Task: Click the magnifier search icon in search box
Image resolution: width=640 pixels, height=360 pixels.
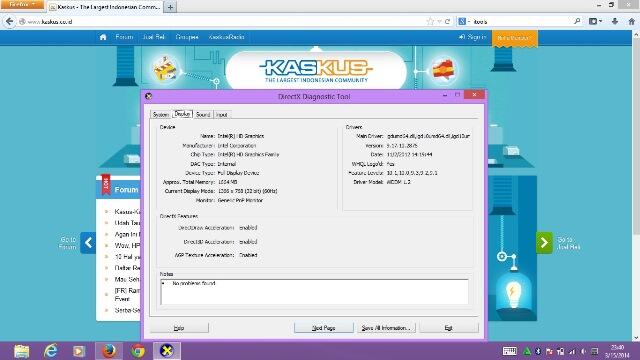Action: (x=577, y=21)
